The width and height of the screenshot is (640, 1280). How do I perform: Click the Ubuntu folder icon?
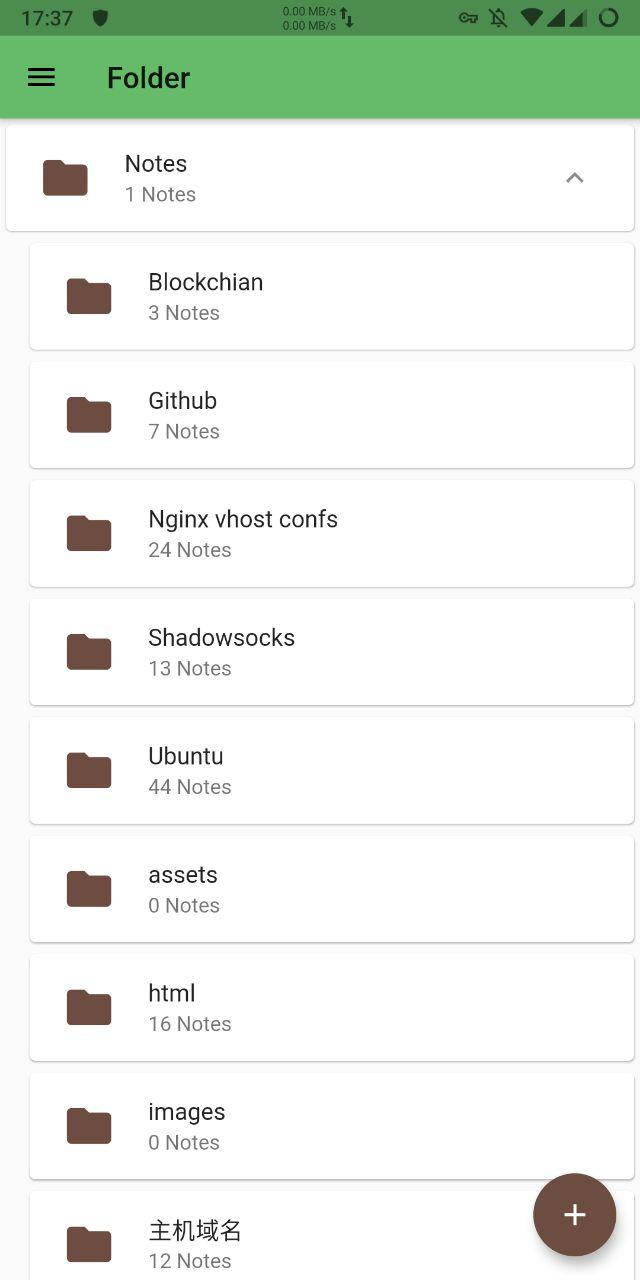click(x=88, y=770)
